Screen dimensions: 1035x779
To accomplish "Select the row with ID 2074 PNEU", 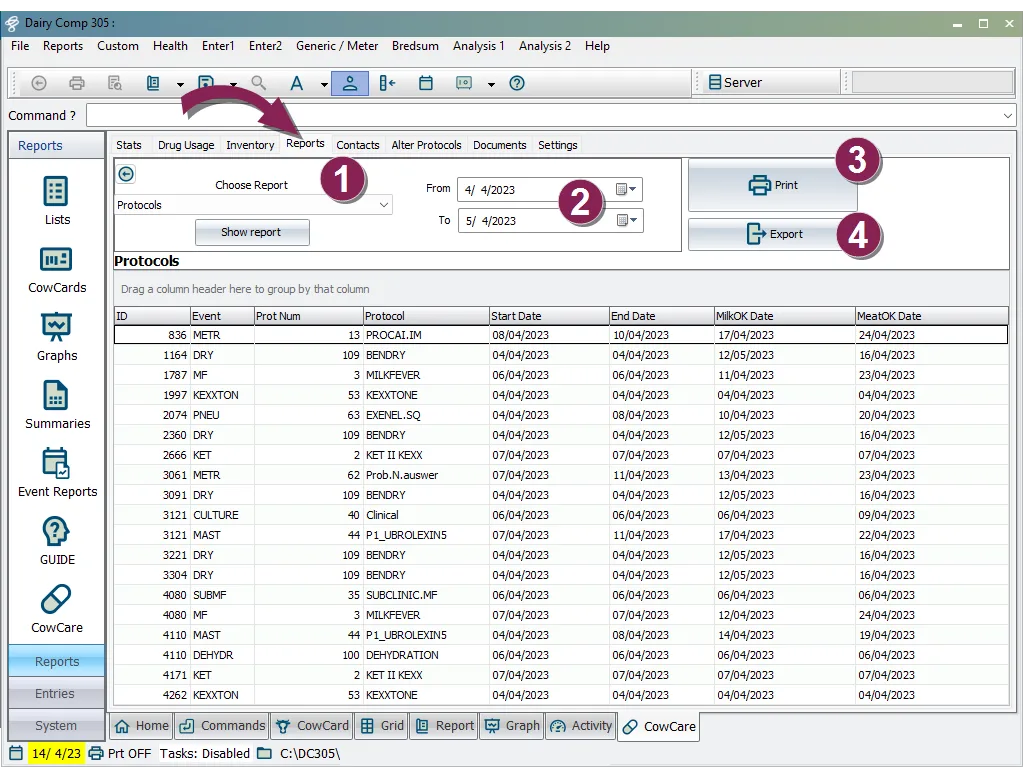I will point(561,415).
